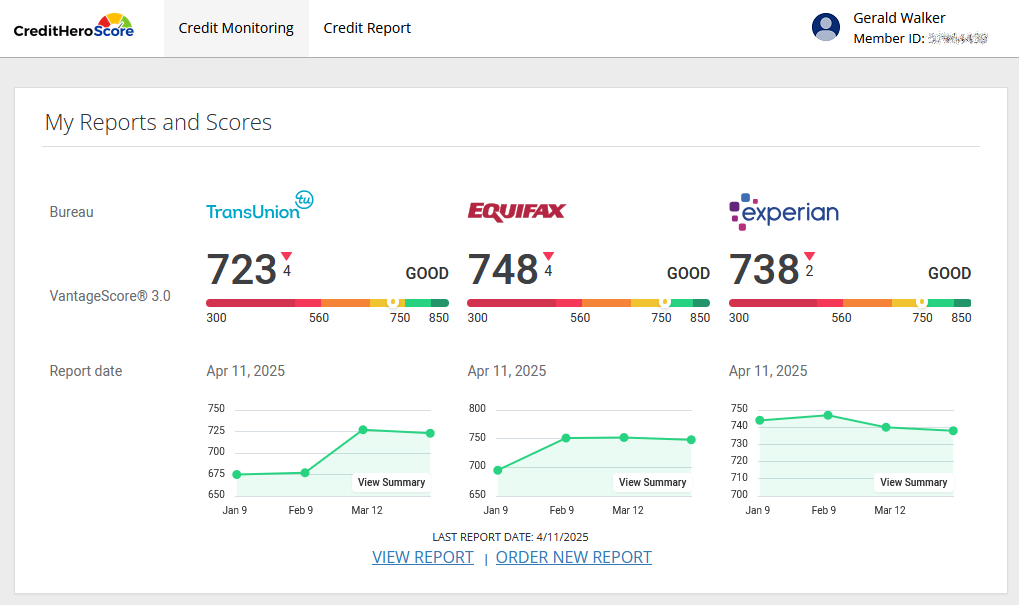Screen dimensions: 1019x605
Task: Click the ORDER NEW REPORT link
Action: 574,558
